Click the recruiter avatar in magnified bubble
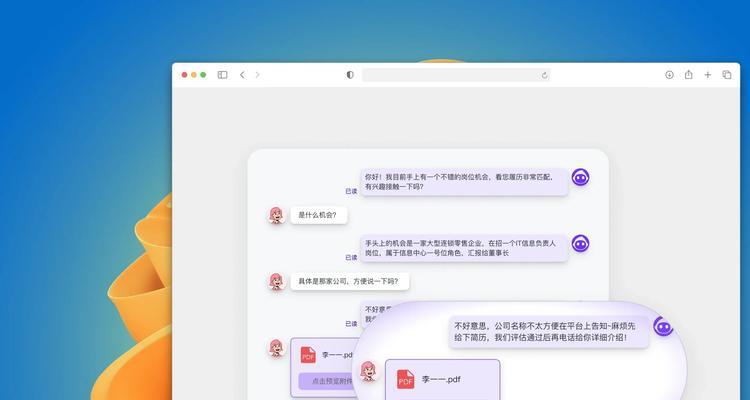The height and width of the screenshot is (400, 750). [x=663, y=326]
